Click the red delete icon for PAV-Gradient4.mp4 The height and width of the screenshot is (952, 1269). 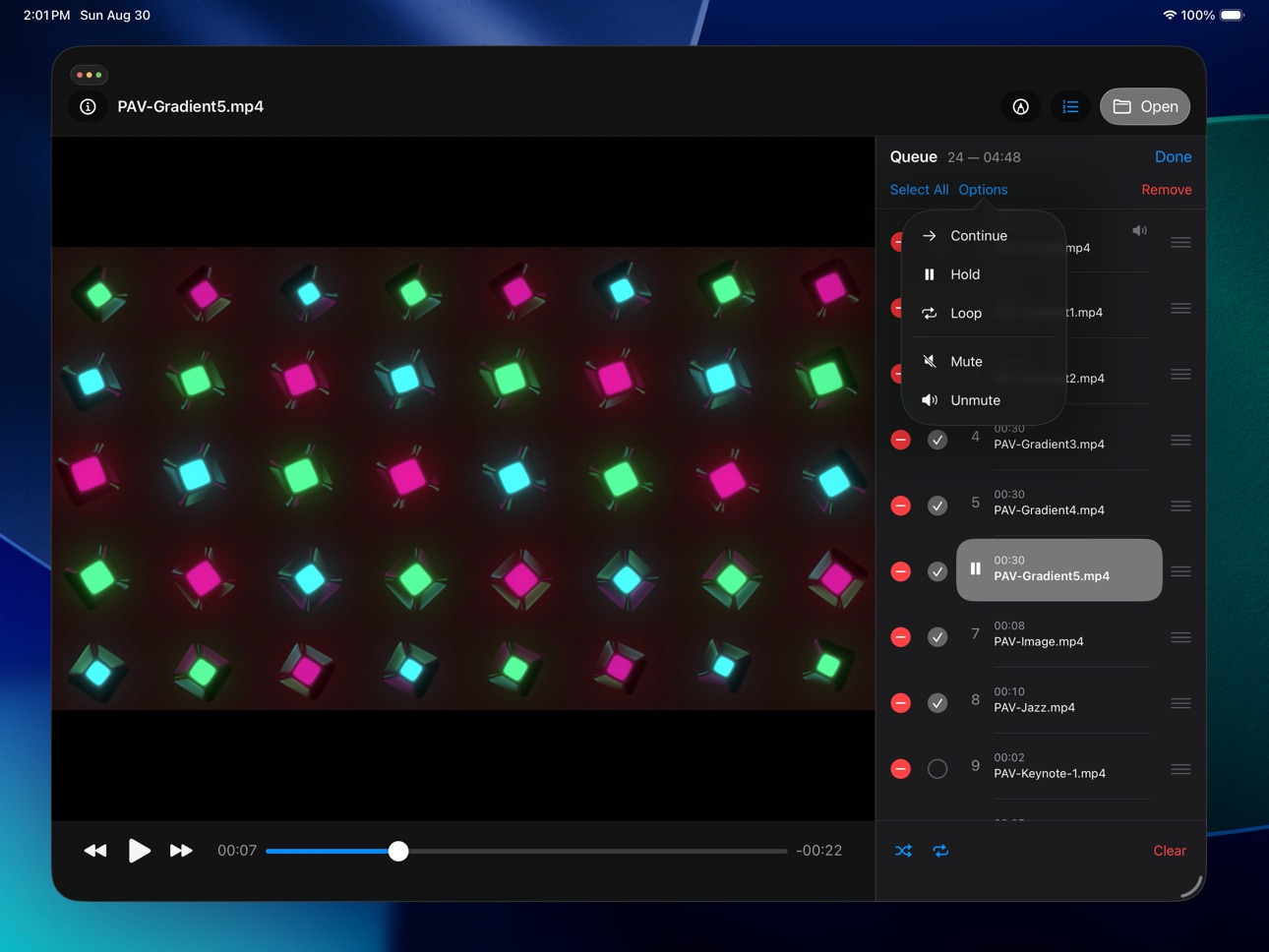(x=900, y=506)
